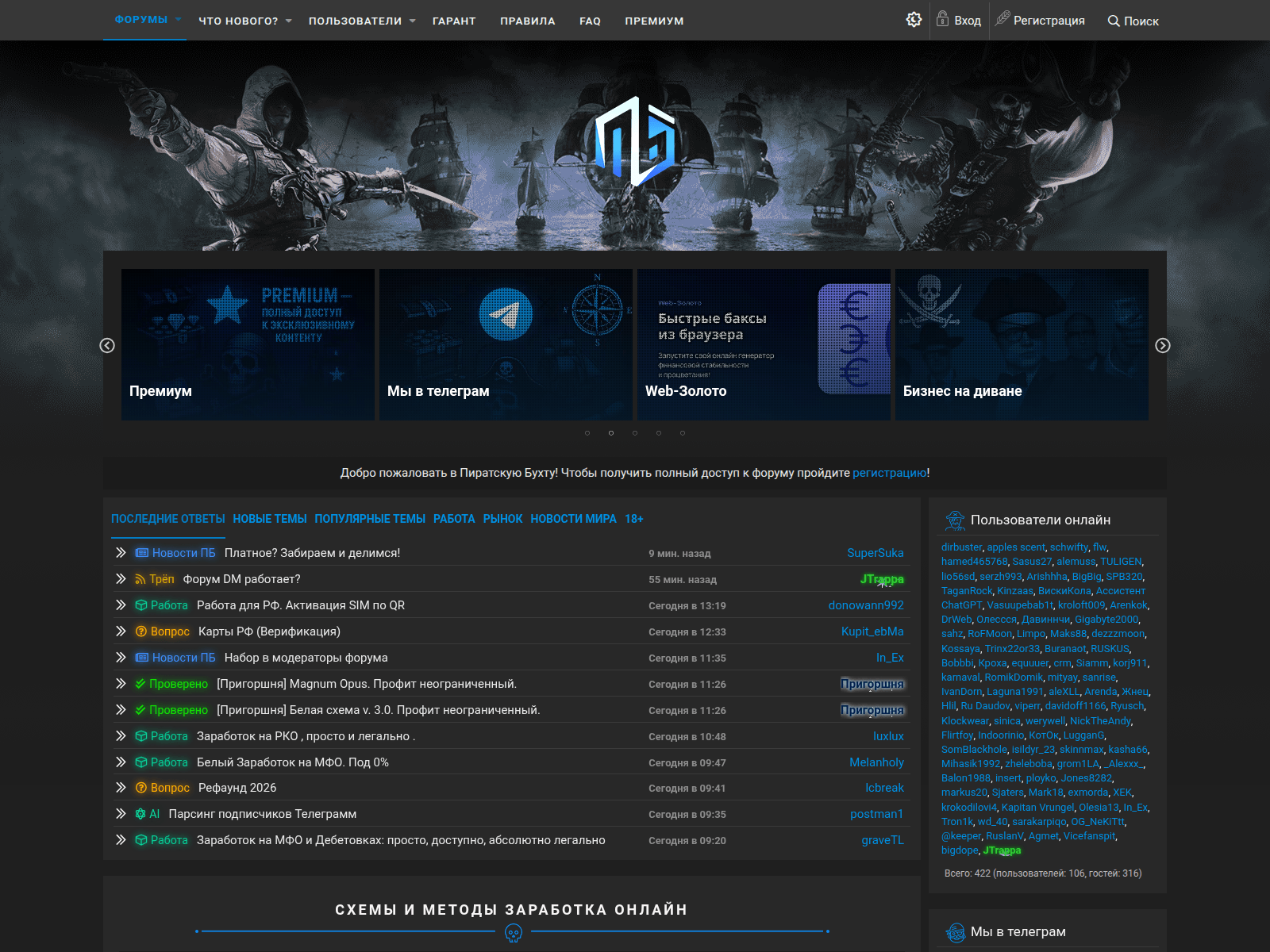Click the previous slide arrow of the carousel
Image resolution: width=1270 pixels, height=952 pixels.
tap(107, 345)
